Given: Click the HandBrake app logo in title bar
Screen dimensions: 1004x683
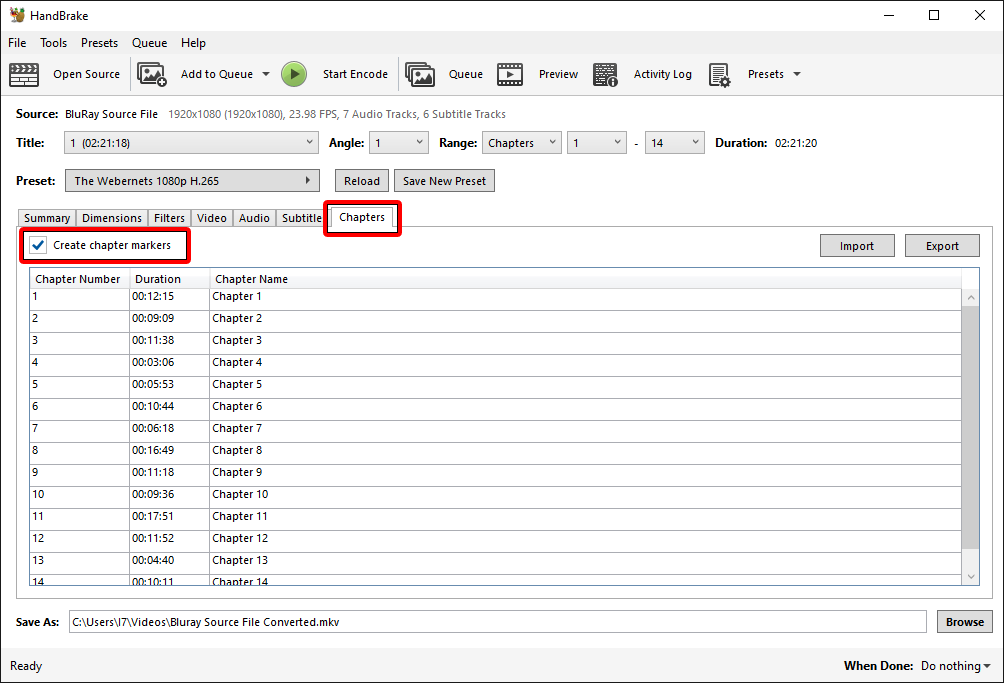Looking at the screenshot, I should pyautogui.click(x=17, y=15).
